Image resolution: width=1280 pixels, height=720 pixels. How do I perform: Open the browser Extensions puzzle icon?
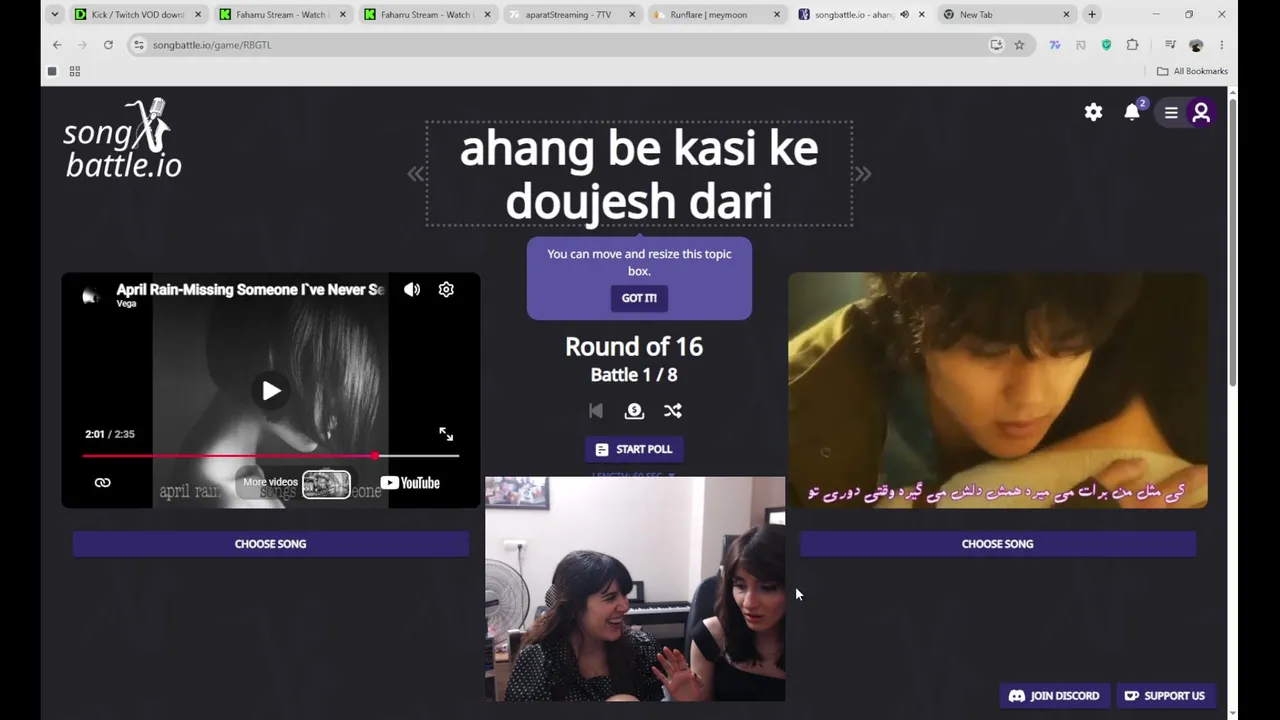click(1132, 45)
